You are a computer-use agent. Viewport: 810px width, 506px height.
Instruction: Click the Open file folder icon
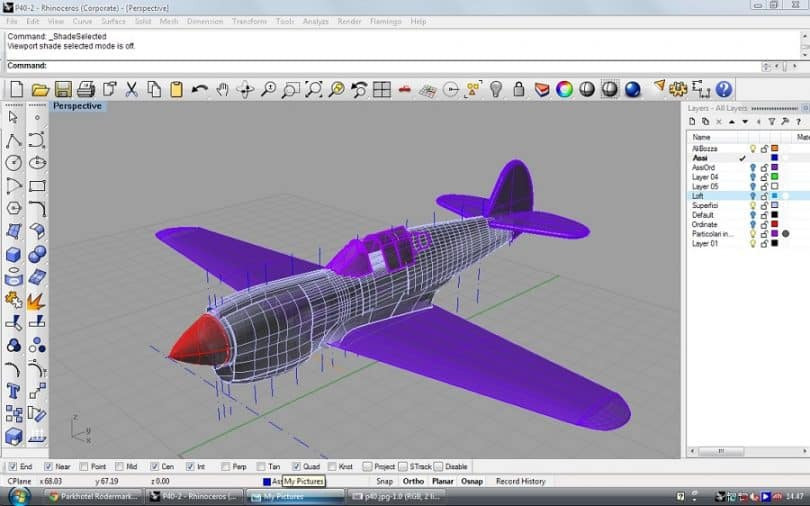tap(39, 90)
